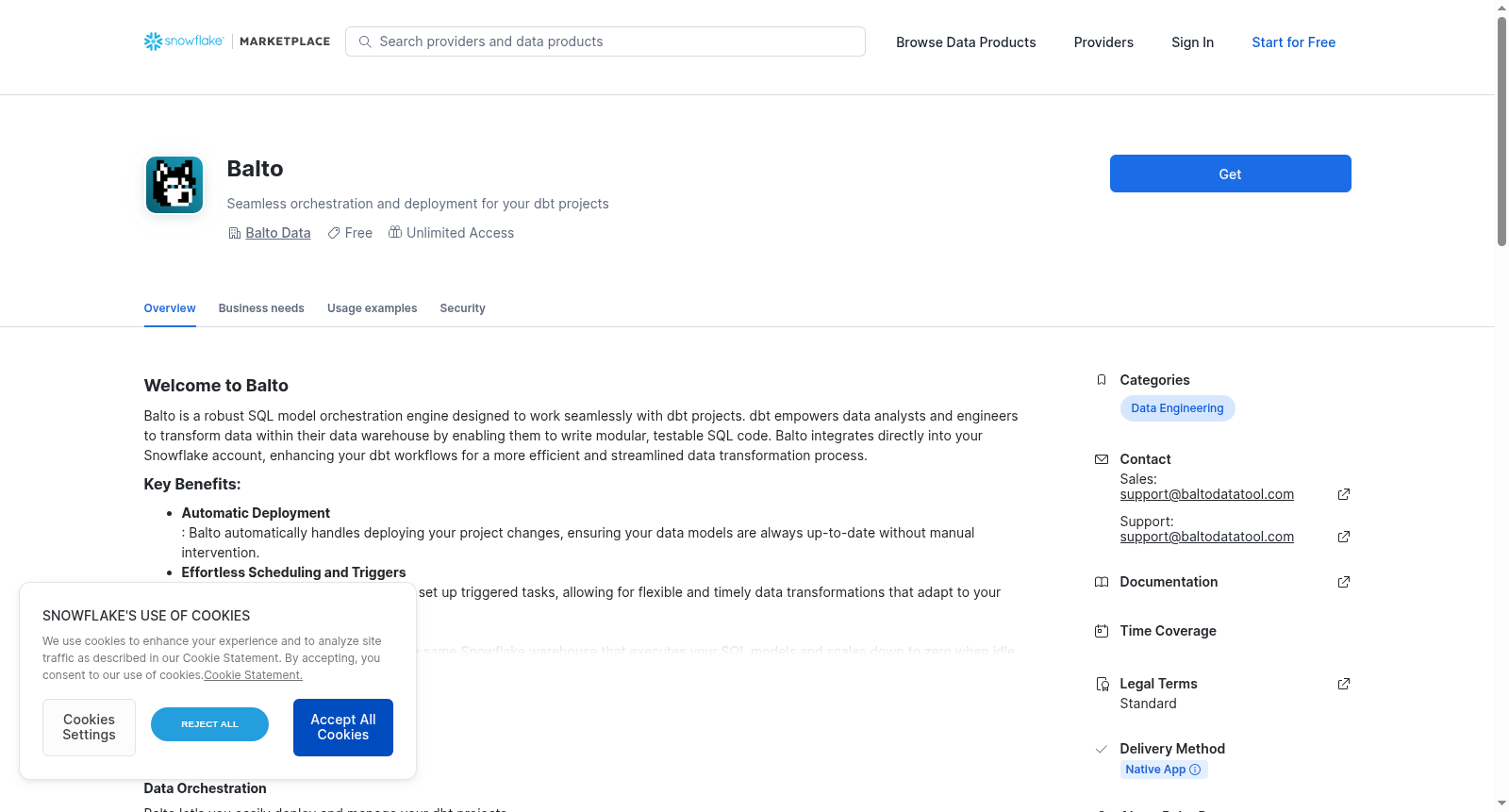Click the Delivery Method checkmark icon

pos(1102,749)
